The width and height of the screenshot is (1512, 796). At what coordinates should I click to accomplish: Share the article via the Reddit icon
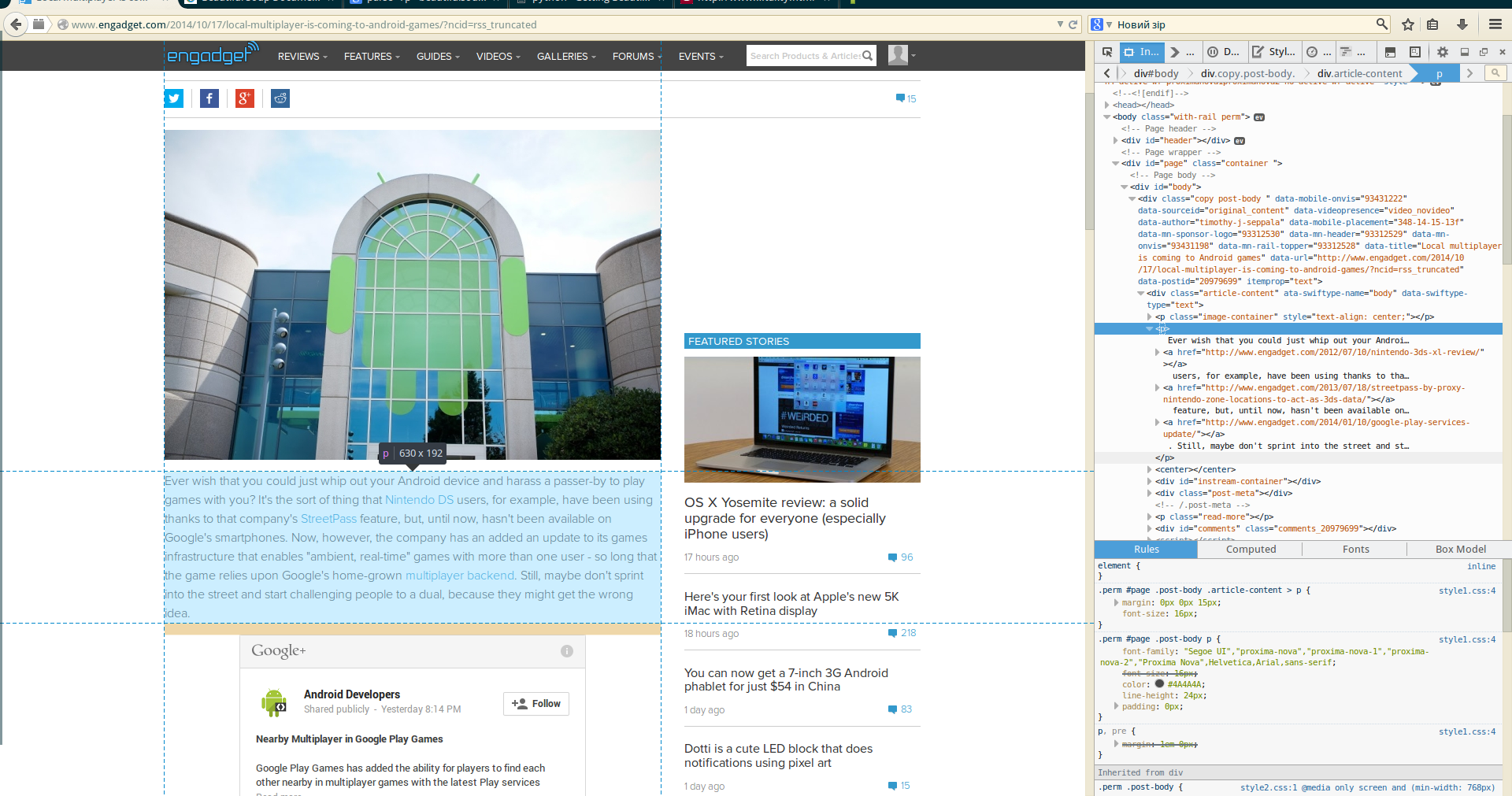click(280, 98)
